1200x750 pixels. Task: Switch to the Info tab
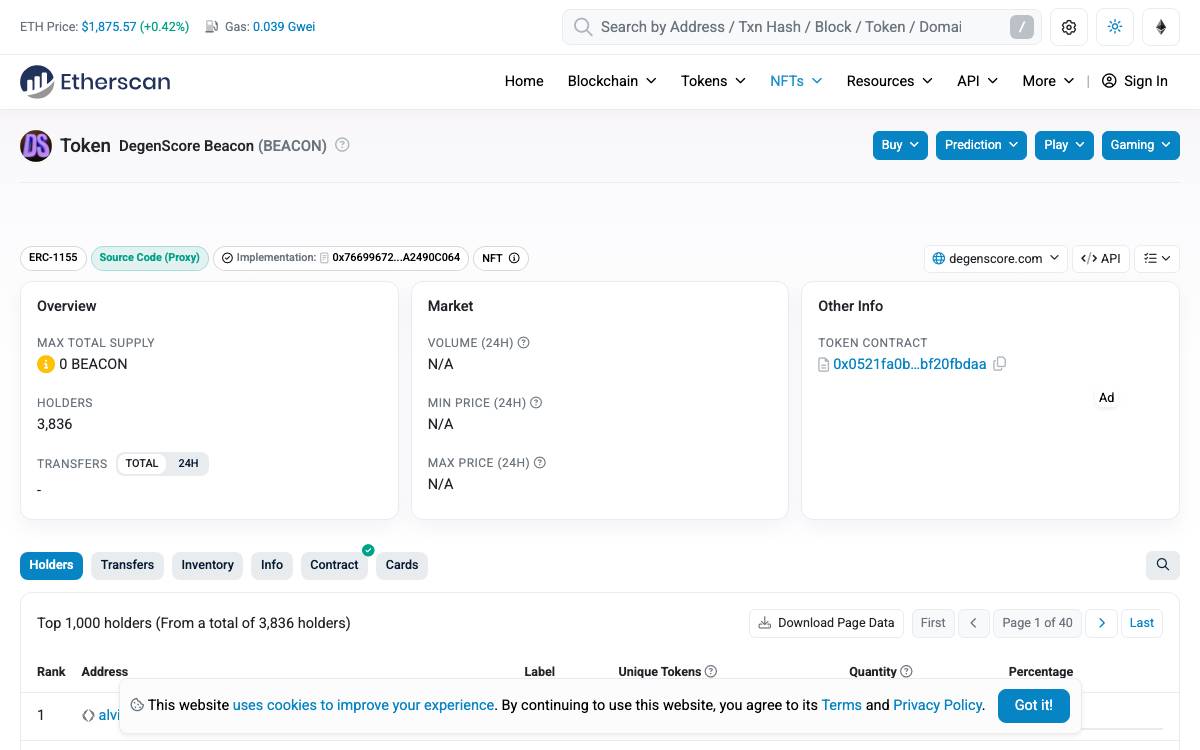point(272,565)
